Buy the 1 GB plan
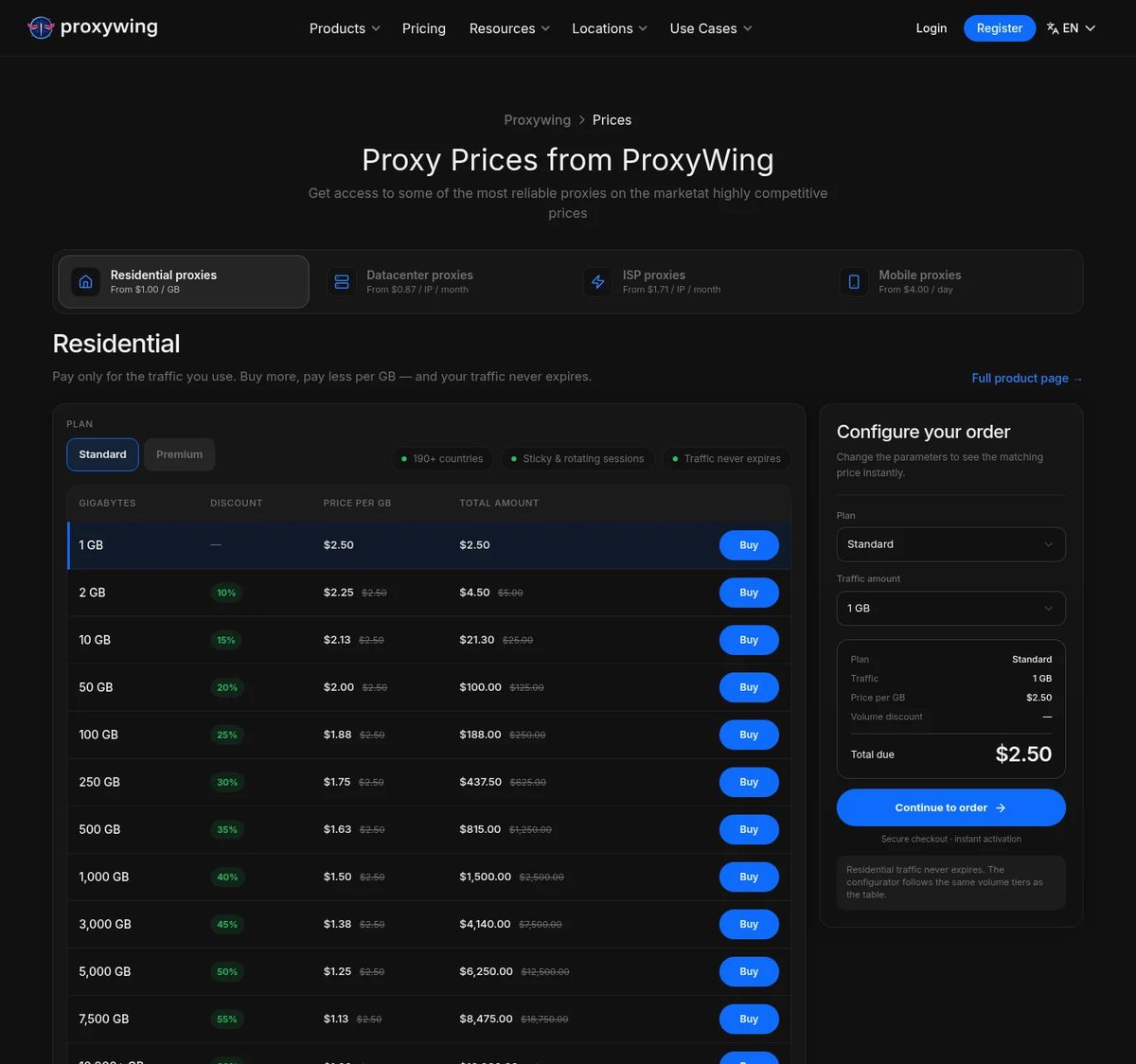This screenshot has height=1064, width=1136. click(x=749, y=545)
